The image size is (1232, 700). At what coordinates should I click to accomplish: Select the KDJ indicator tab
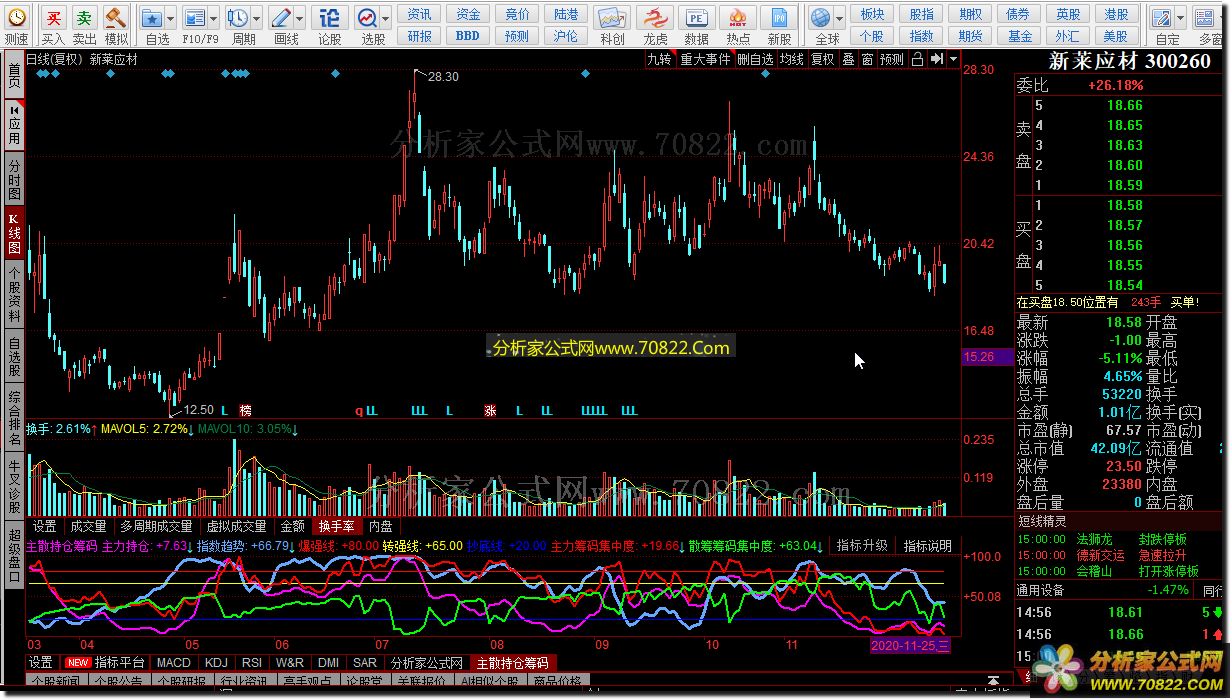(216, 663)
